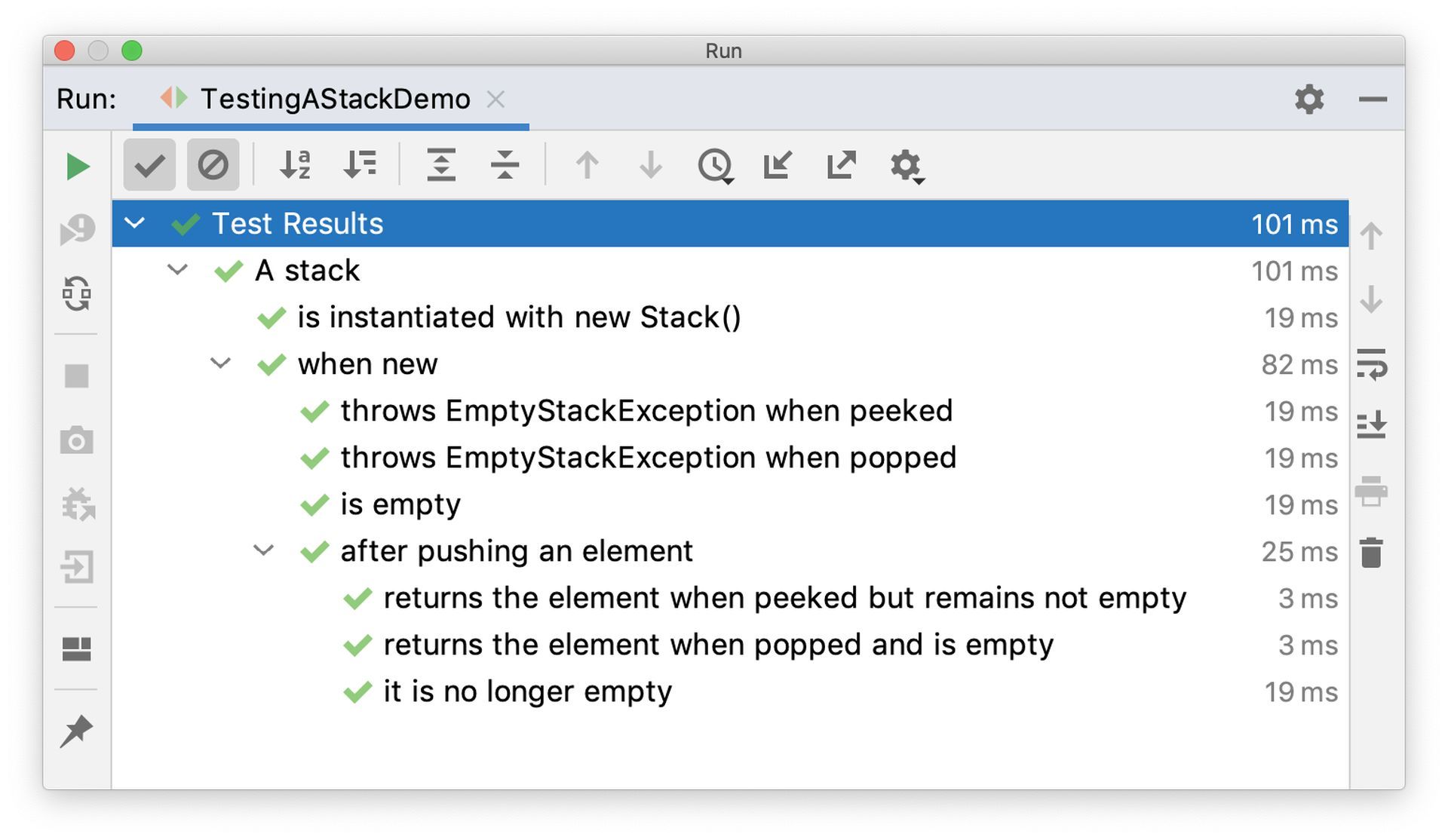Export the test results
The height and width of the screenshot is (840, 1448).
pos(840,164)
